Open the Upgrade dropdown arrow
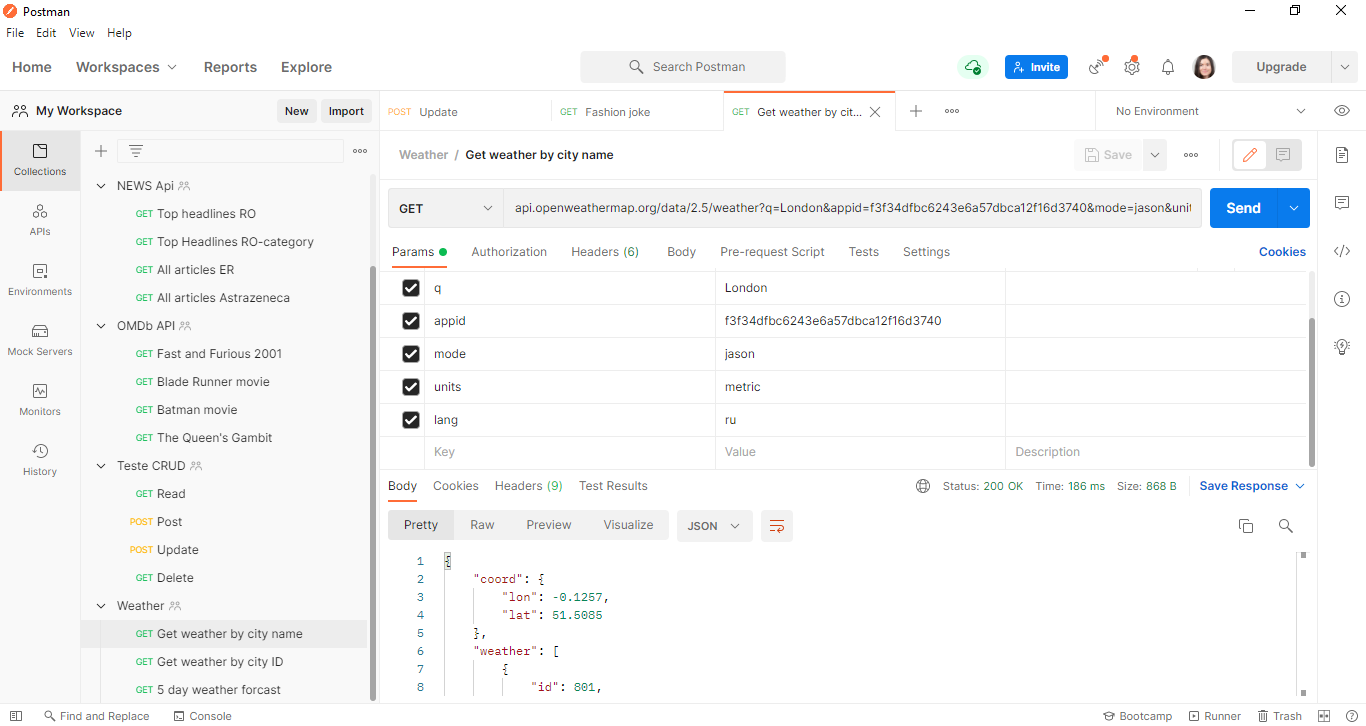The height and width of the screenshot is (726, 1366). (1345, 67)
